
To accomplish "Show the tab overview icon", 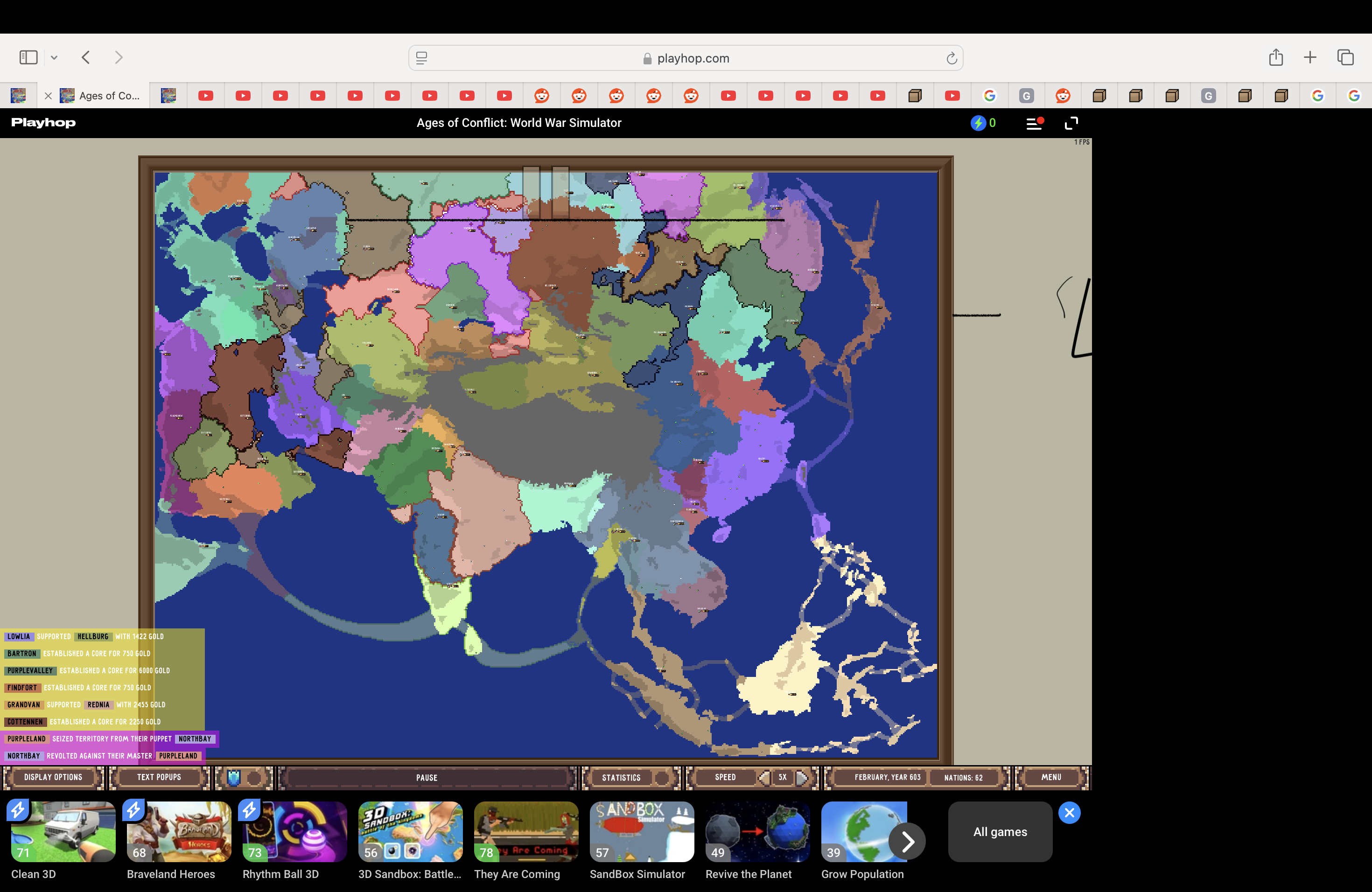I will (1345, 57).
